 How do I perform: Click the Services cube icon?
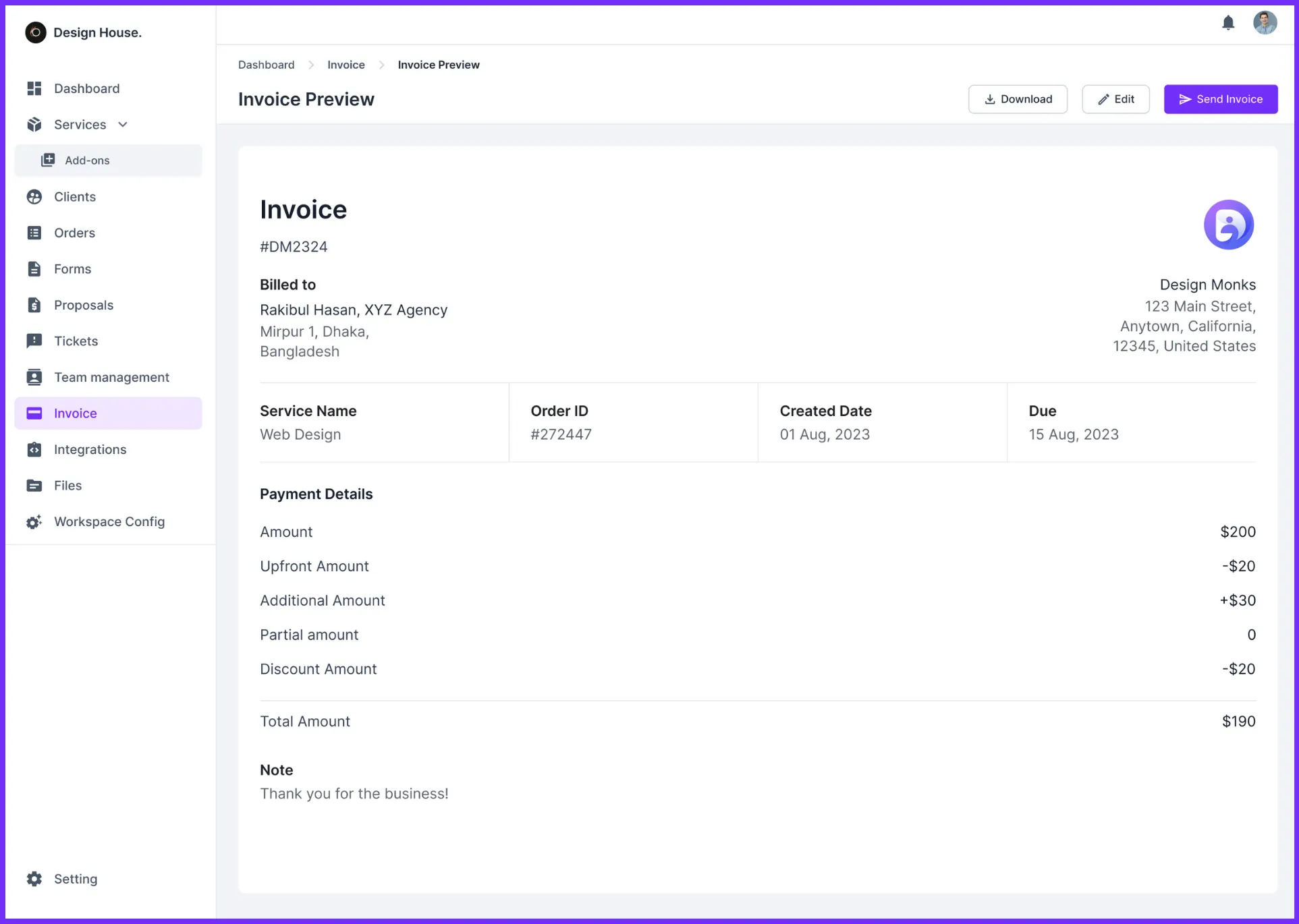coord(34,125)
